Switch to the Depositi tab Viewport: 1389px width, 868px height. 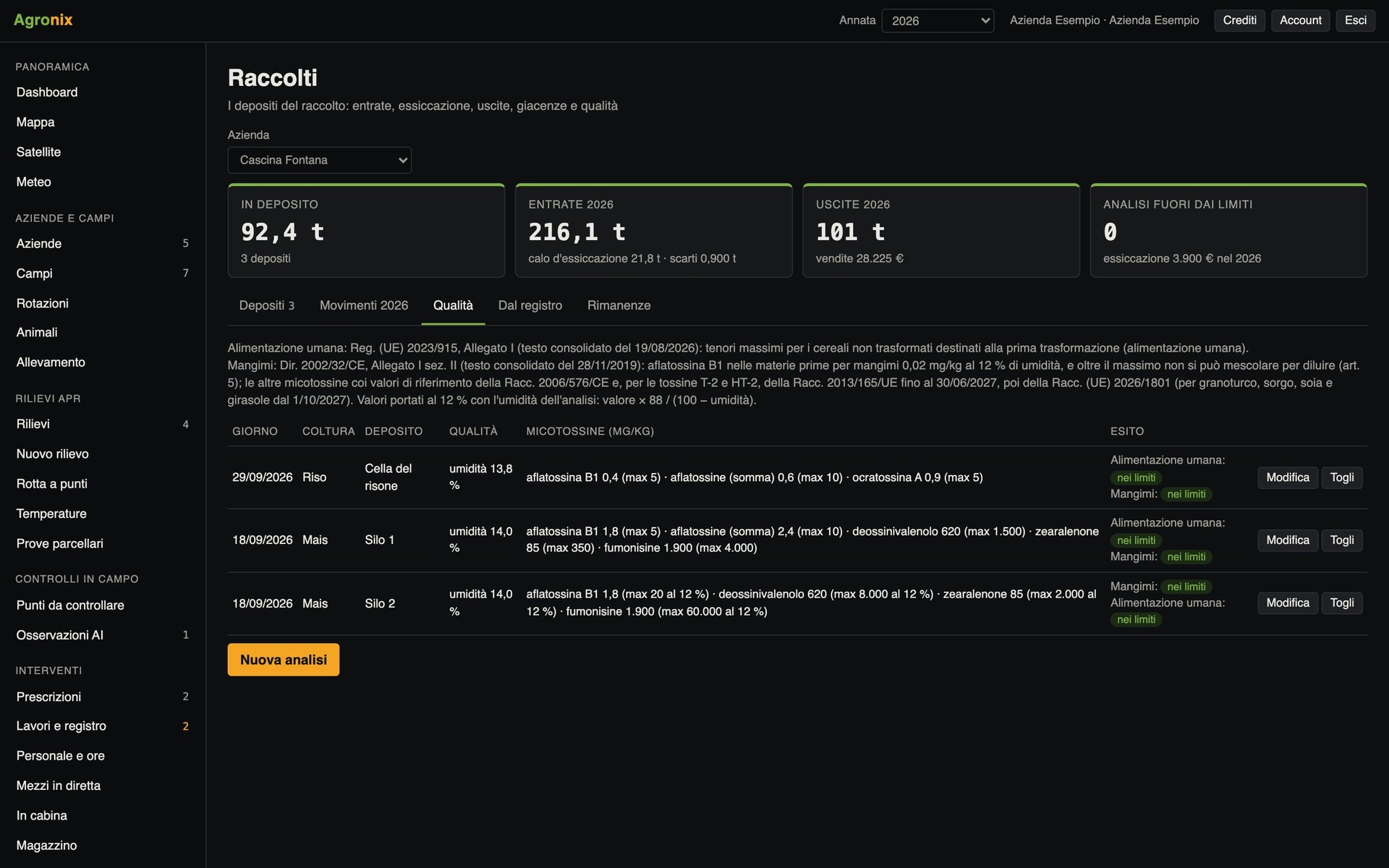pos(266,305)
